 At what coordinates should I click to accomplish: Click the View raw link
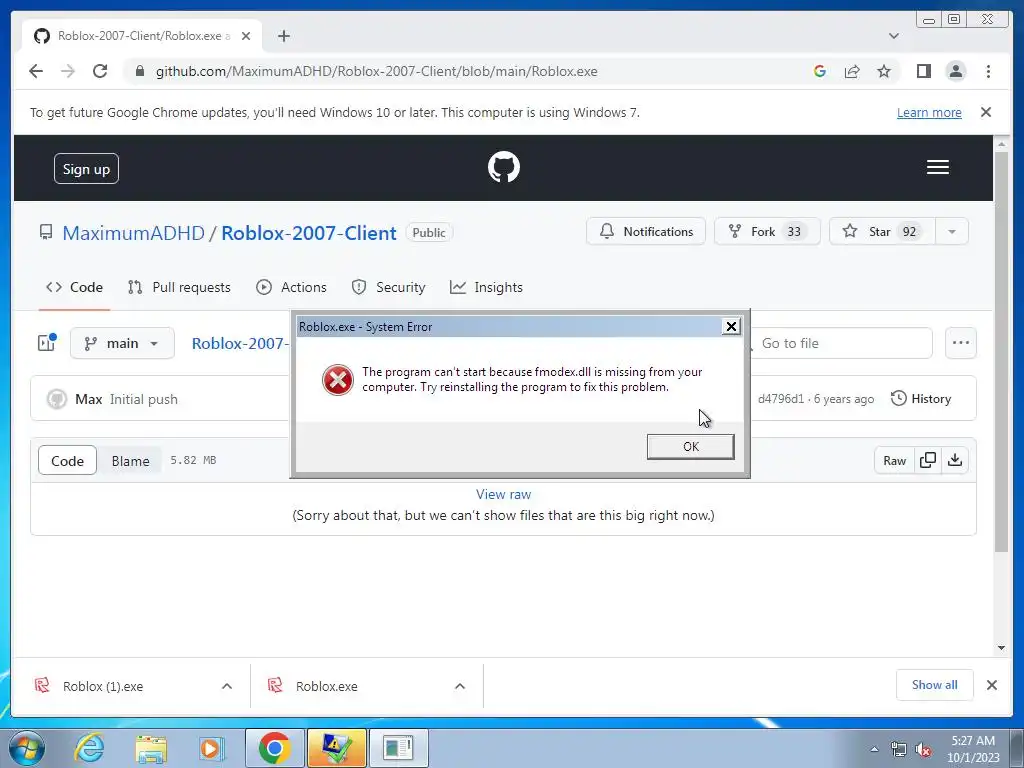tap(503, 494)
